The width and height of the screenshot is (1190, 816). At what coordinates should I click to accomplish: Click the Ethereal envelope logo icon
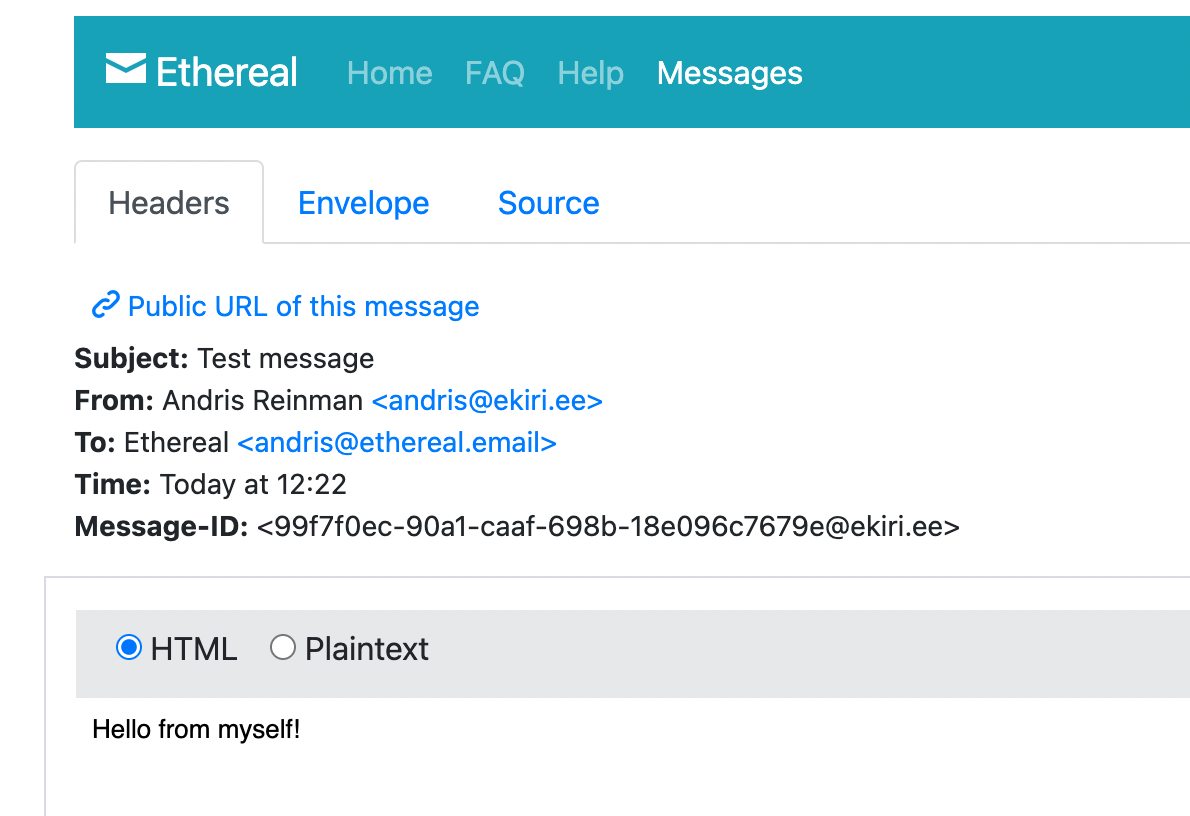(126, 70)
